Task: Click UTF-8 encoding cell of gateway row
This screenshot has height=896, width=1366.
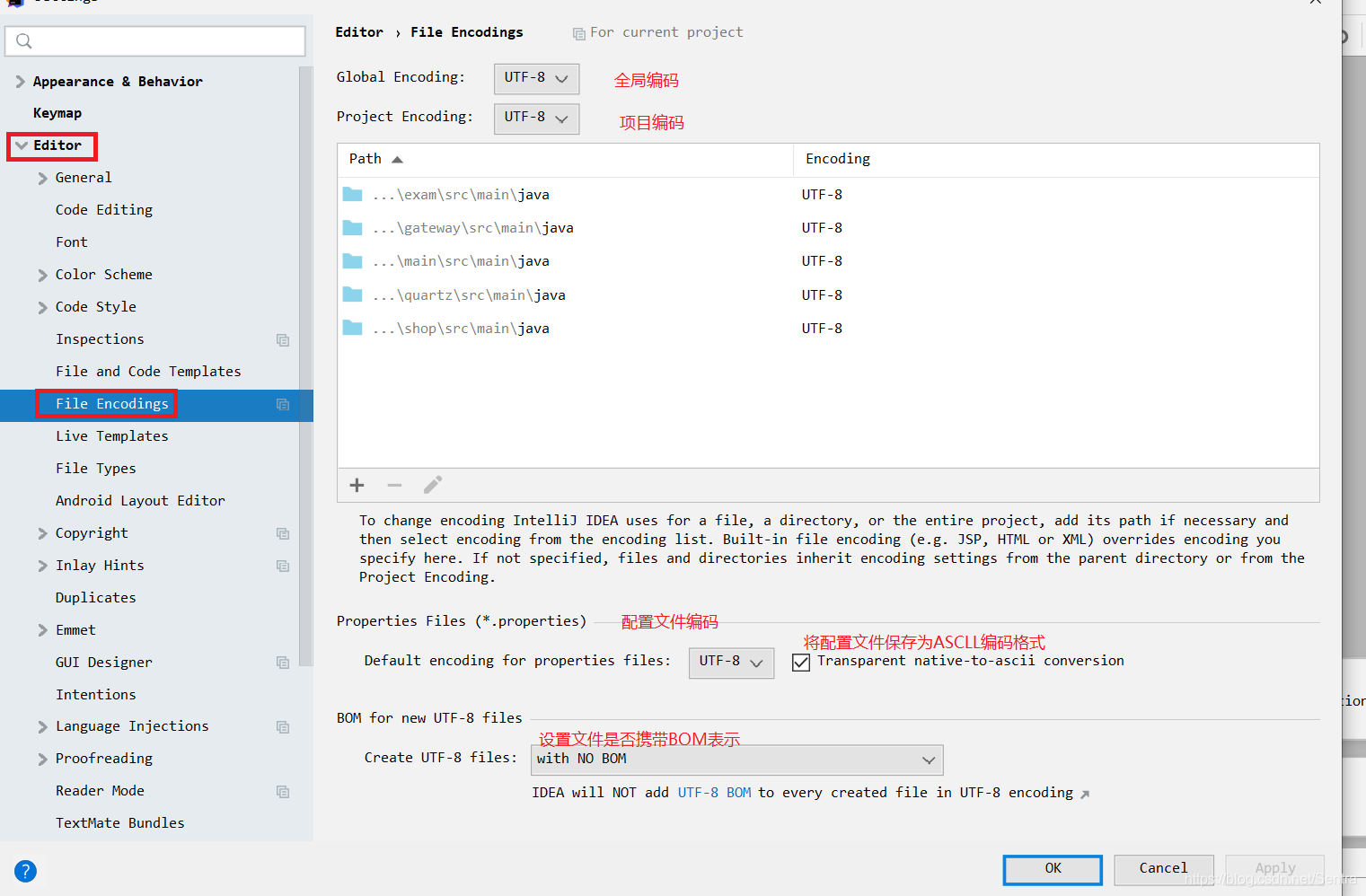Action: (822, 228)
